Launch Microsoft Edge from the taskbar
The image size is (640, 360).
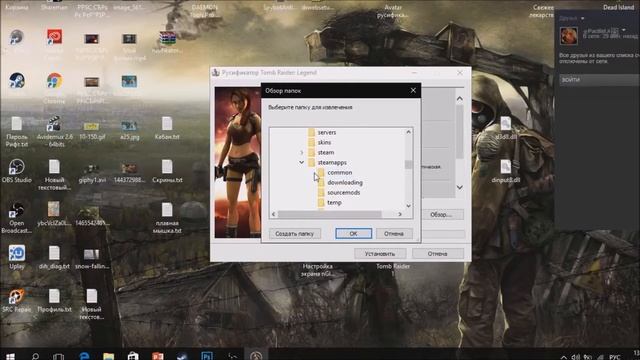point(84,356)
